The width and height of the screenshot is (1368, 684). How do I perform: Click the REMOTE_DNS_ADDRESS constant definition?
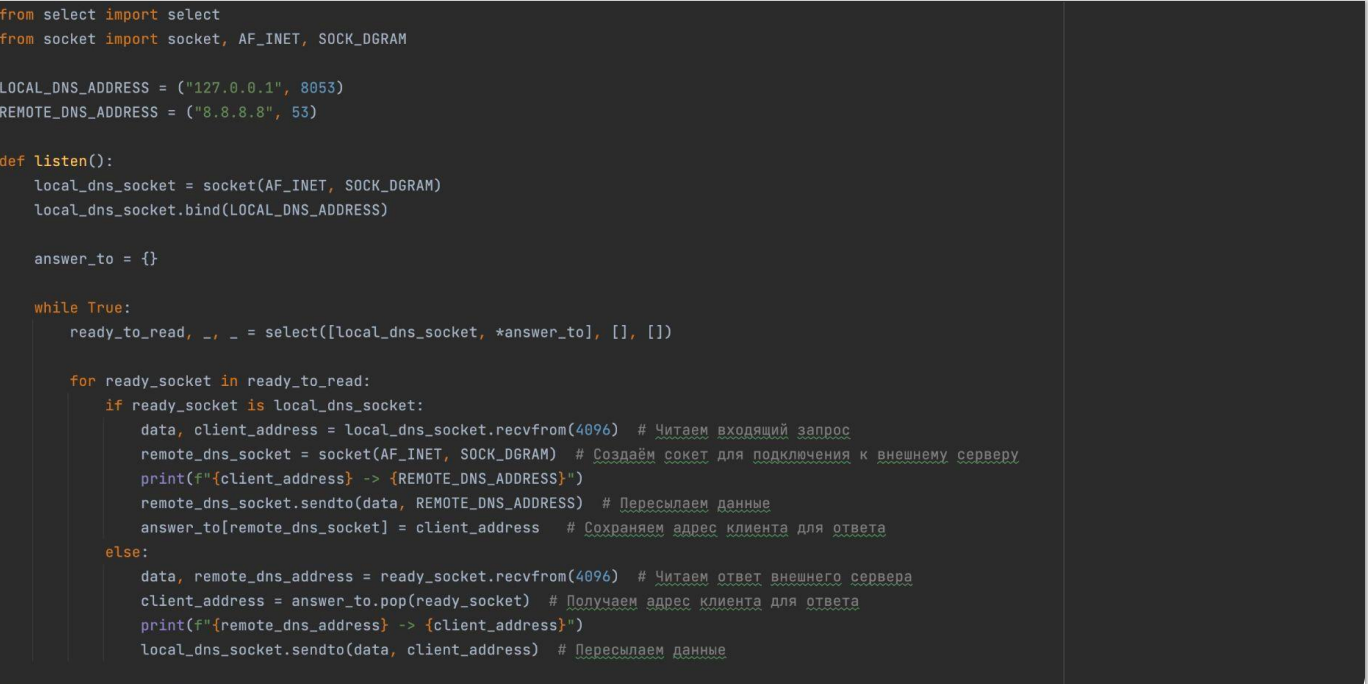(x=79, y=112)
